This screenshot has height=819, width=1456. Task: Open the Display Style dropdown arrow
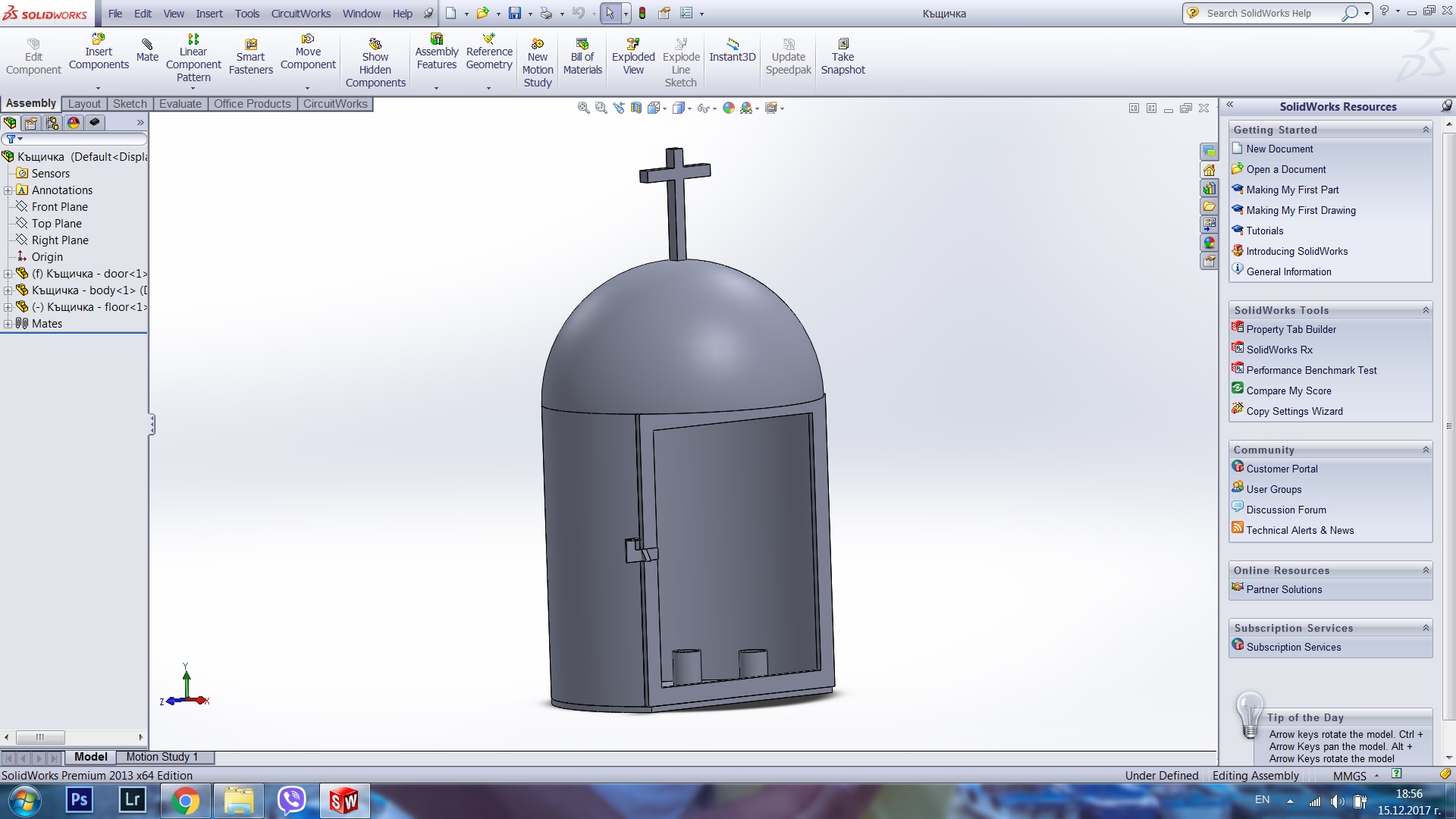[x=689, y=109]
